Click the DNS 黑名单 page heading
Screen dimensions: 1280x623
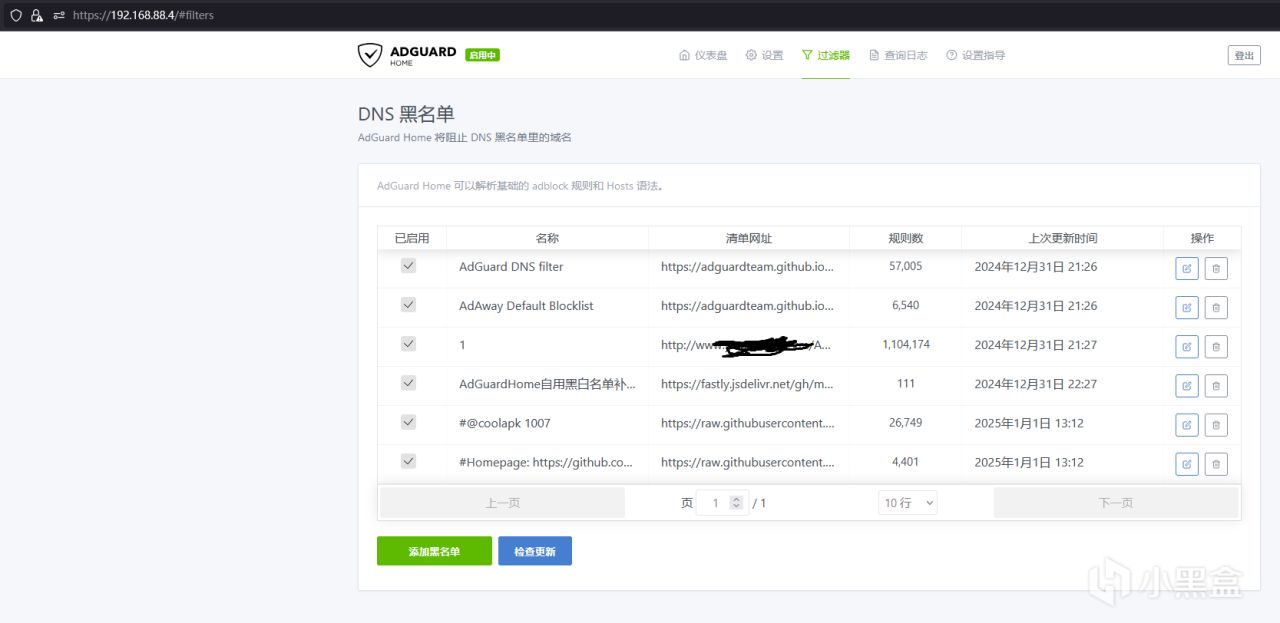tap(406, 114)
